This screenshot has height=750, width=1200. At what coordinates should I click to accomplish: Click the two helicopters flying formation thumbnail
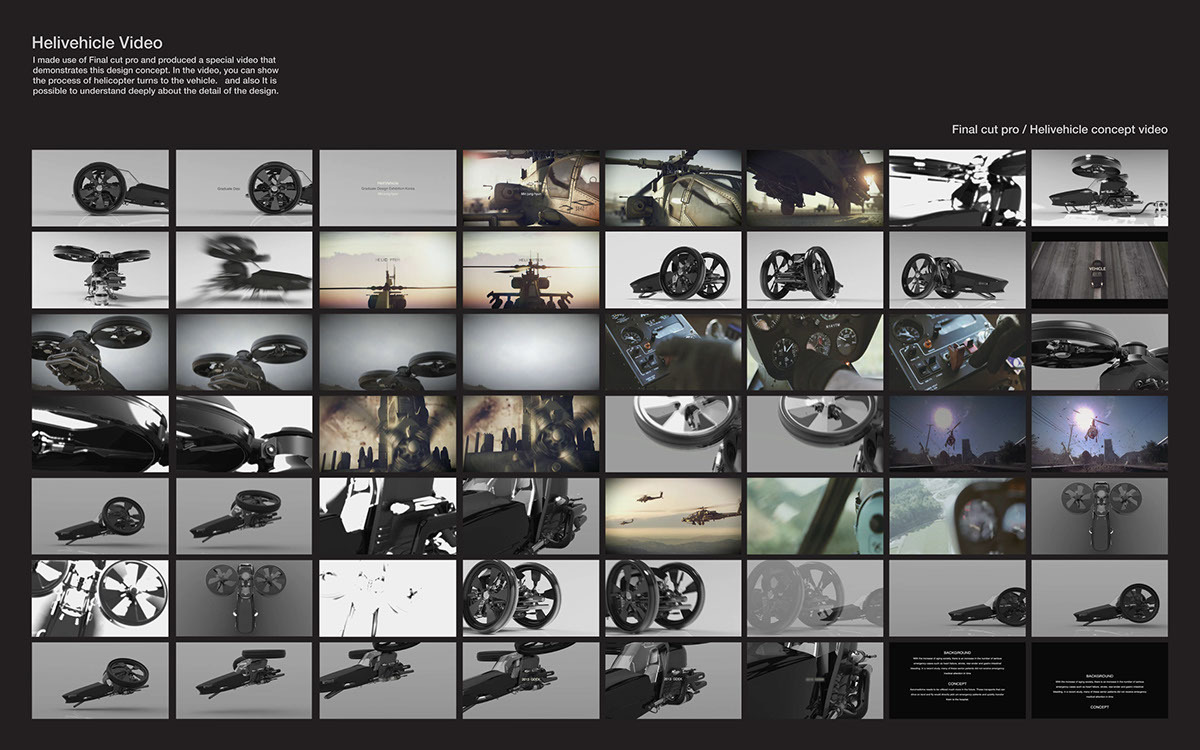(672, 519)
